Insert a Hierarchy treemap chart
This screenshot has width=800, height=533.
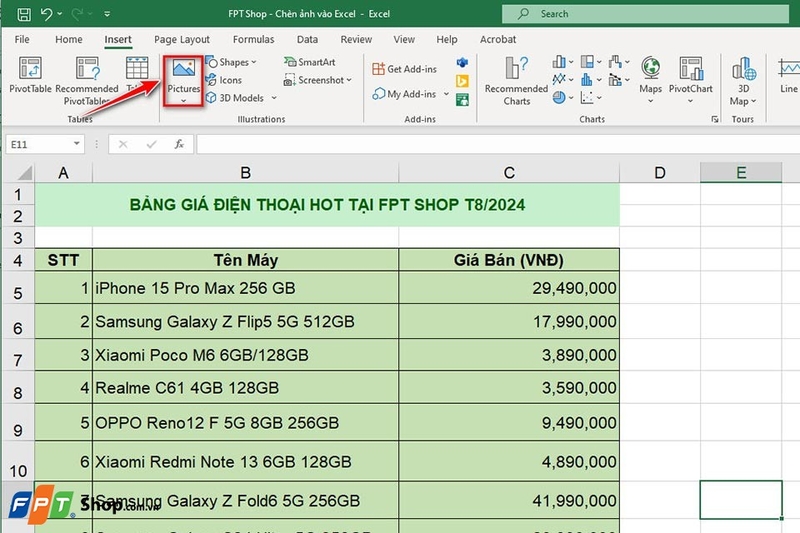(591, 62)
